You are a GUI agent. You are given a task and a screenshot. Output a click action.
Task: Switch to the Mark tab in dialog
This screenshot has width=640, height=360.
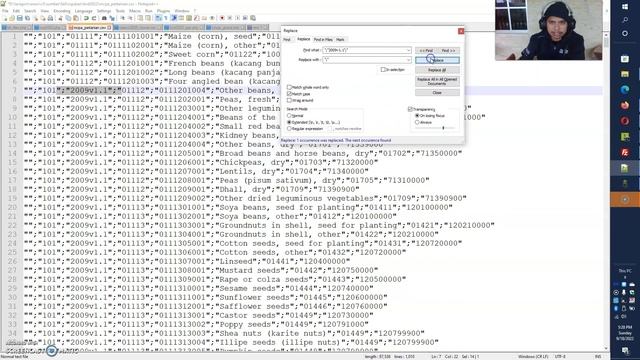click(x=340, y=40)
